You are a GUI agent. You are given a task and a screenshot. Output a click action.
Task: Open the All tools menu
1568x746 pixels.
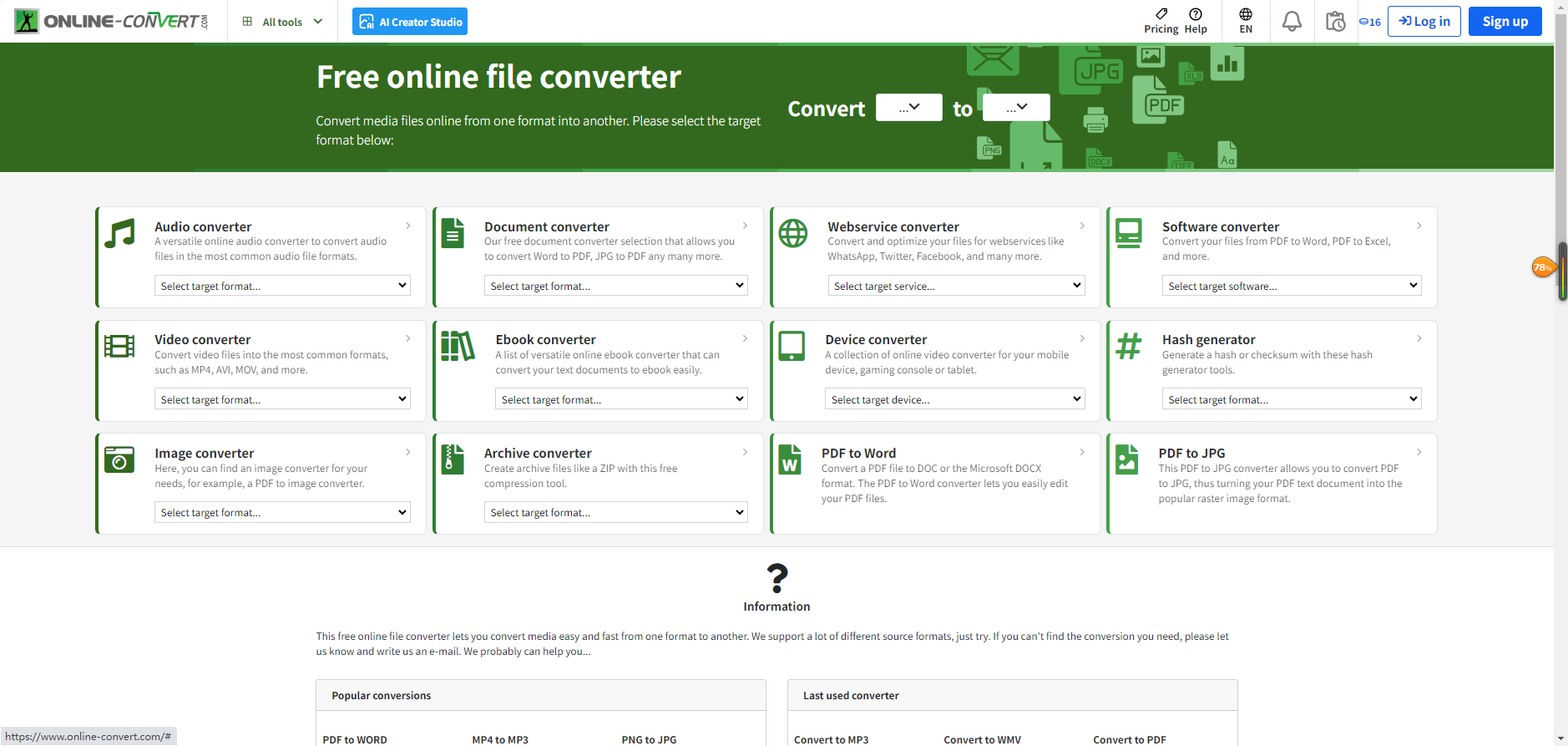(282, 22)
